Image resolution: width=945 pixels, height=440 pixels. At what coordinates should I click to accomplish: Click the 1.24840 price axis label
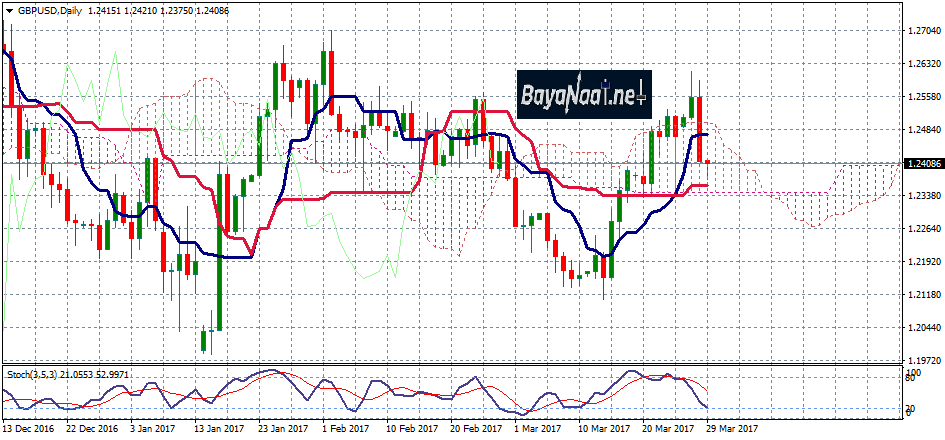[923, 130]
